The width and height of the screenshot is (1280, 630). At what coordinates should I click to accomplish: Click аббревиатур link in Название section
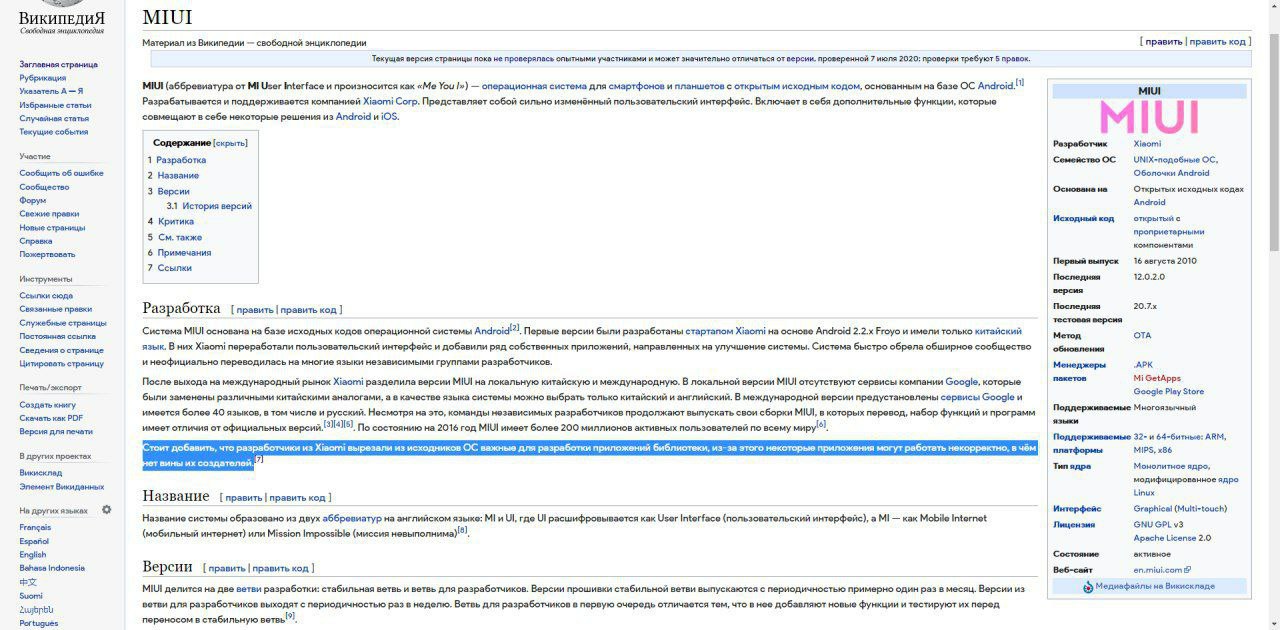[352, 518]
